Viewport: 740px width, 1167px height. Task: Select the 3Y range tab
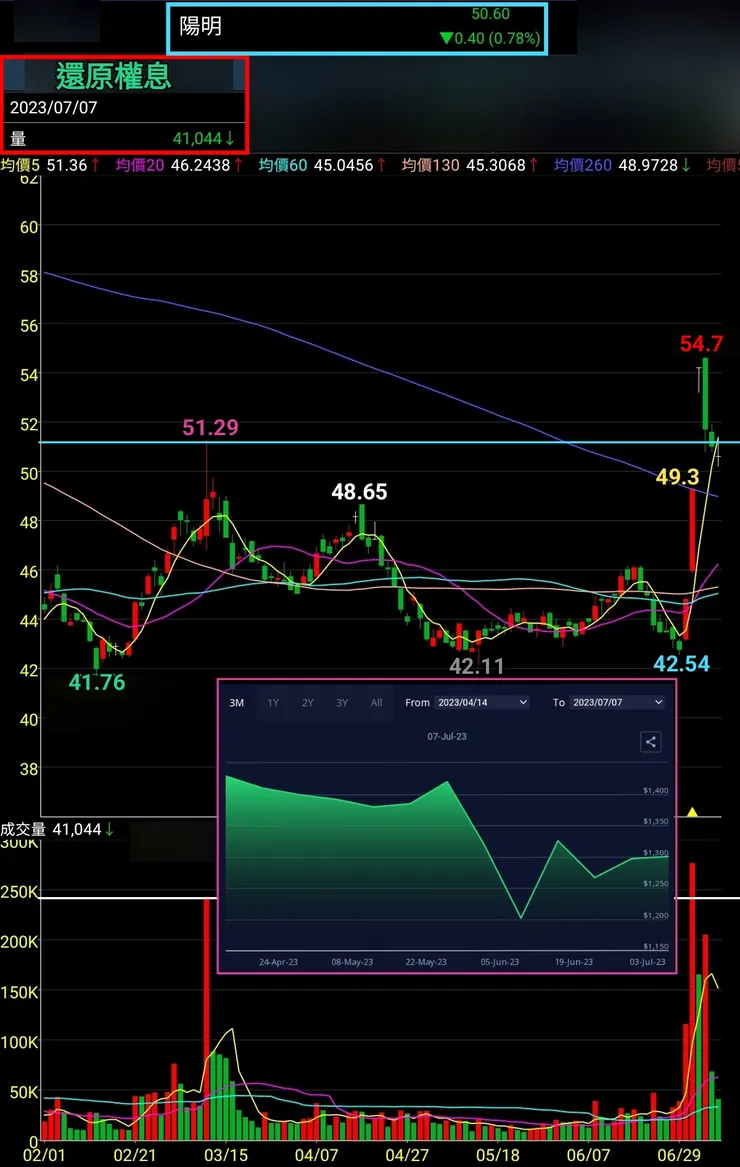[342, 703]
